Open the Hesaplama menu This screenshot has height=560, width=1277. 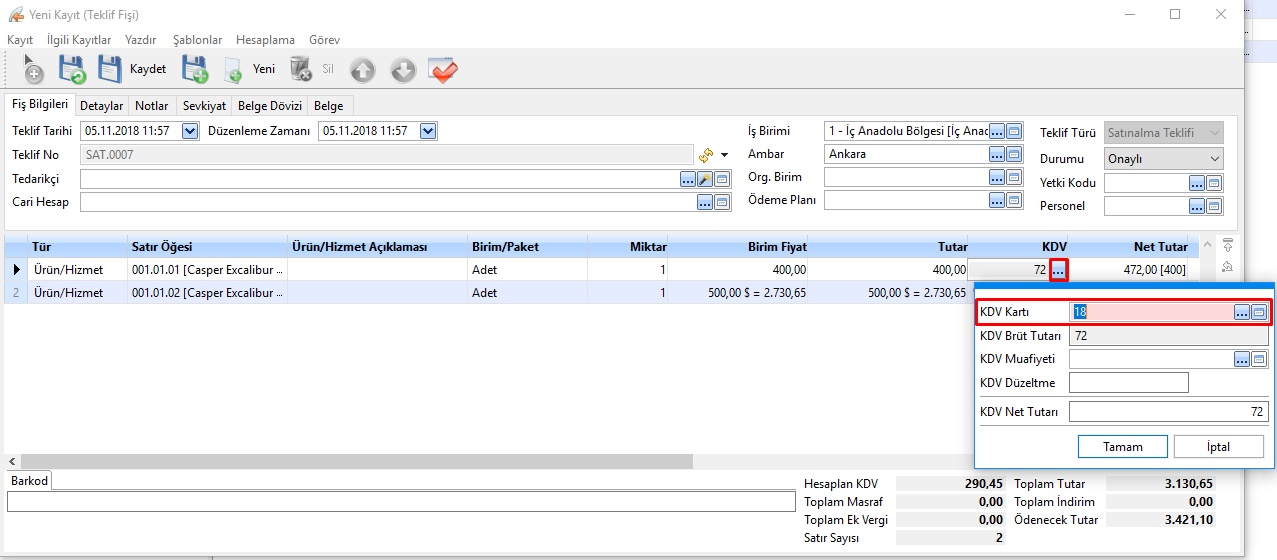pos(265,40)
